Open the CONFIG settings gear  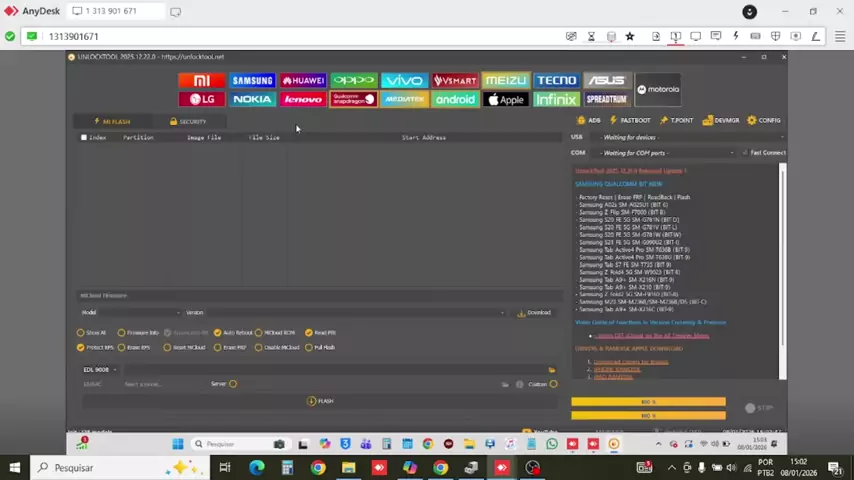coord(764,121)
